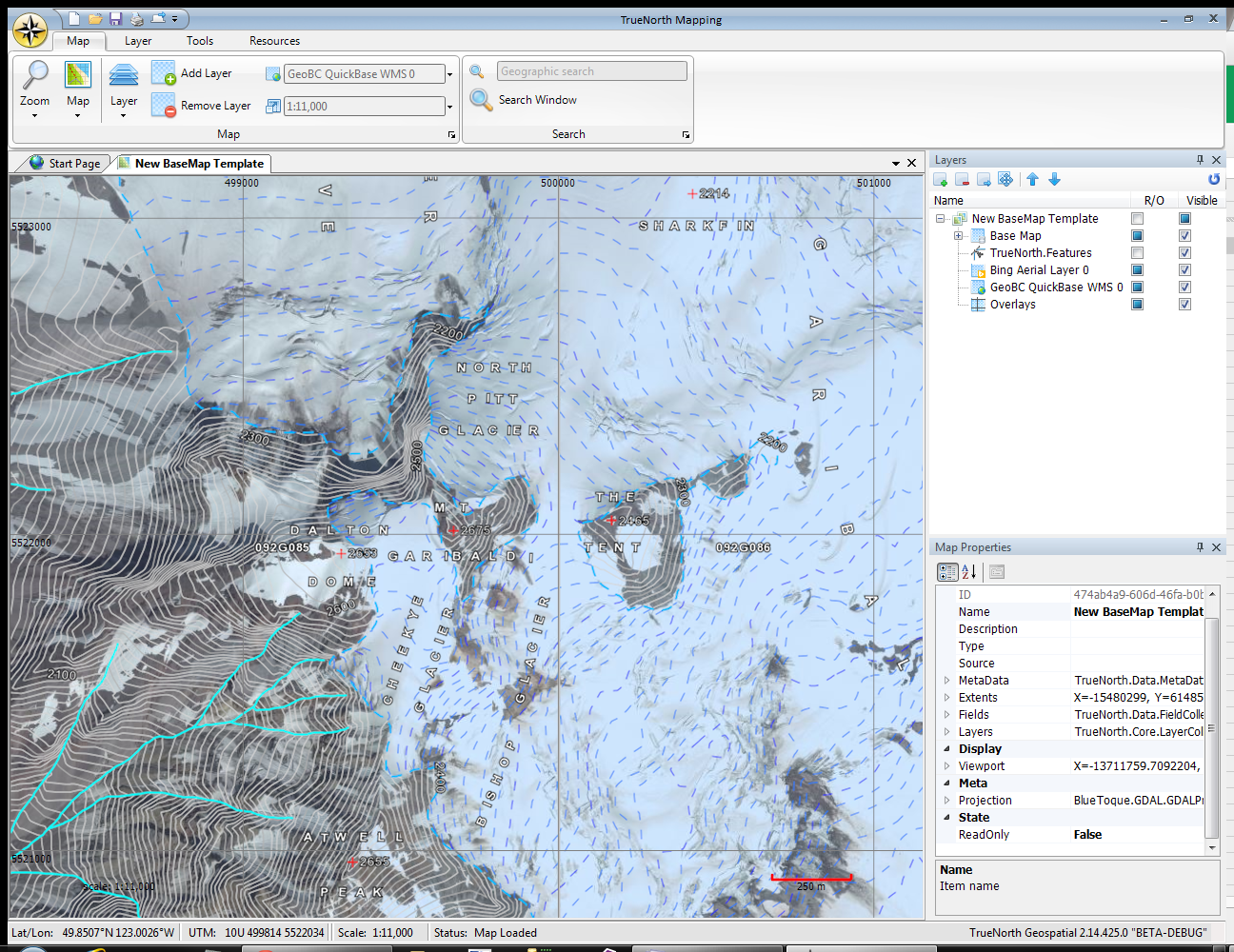The image size is (1234, 952).
Task: Click the Print icon in quick access toolbar
Action: click(x=136, y=19)
